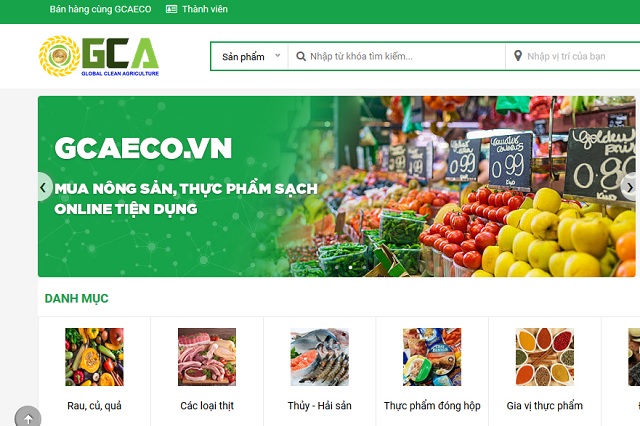This screenshot has height=426, width=640.
Task: Click the GCAECO.VN promotional banner
Action: (x=337, y=186)
